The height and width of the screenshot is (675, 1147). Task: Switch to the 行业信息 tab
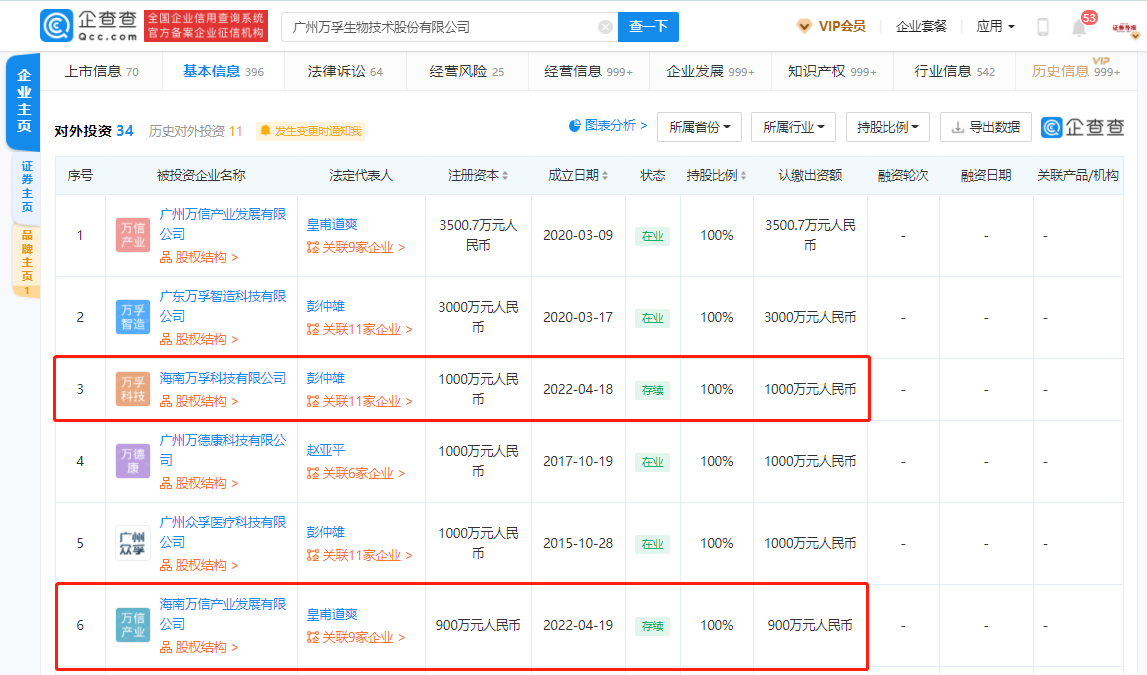pyautogui.click(x=954, y=71)
